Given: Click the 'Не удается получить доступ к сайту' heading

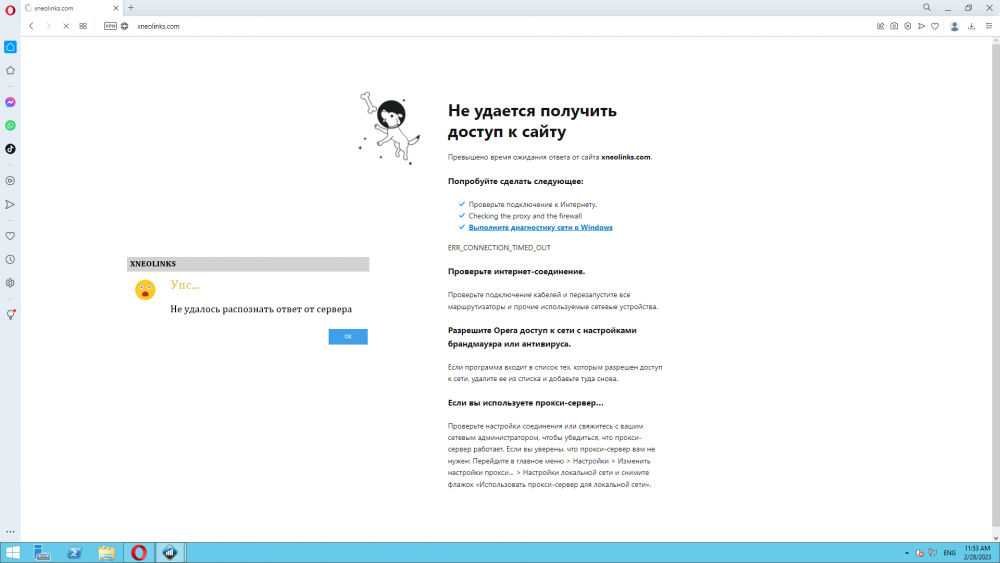Looking at the screenshot, I should 532,121.
